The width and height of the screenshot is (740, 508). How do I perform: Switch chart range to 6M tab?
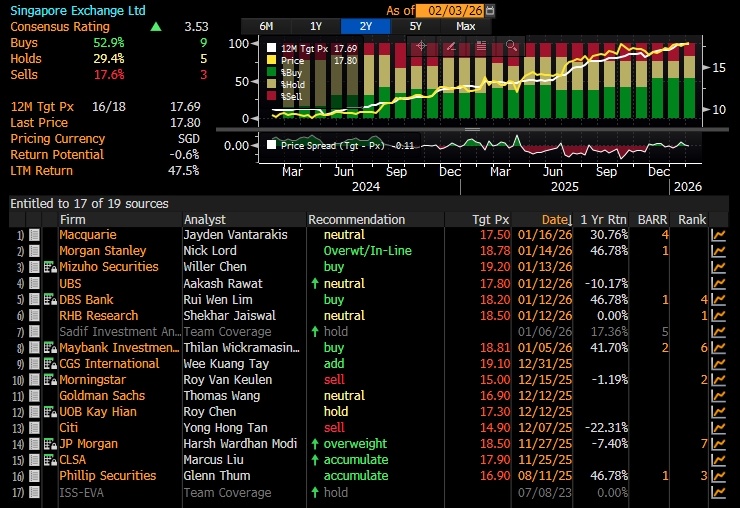point(266,26)
